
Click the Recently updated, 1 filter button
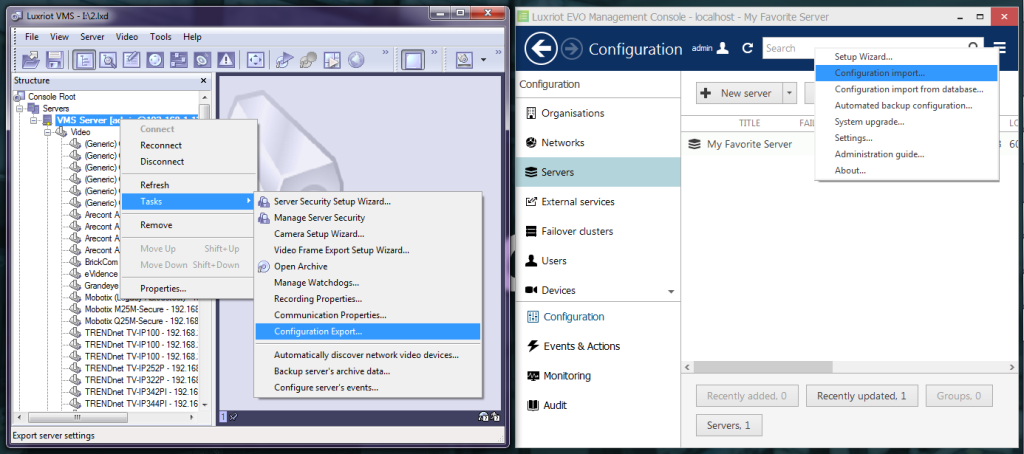click(861, 396)
